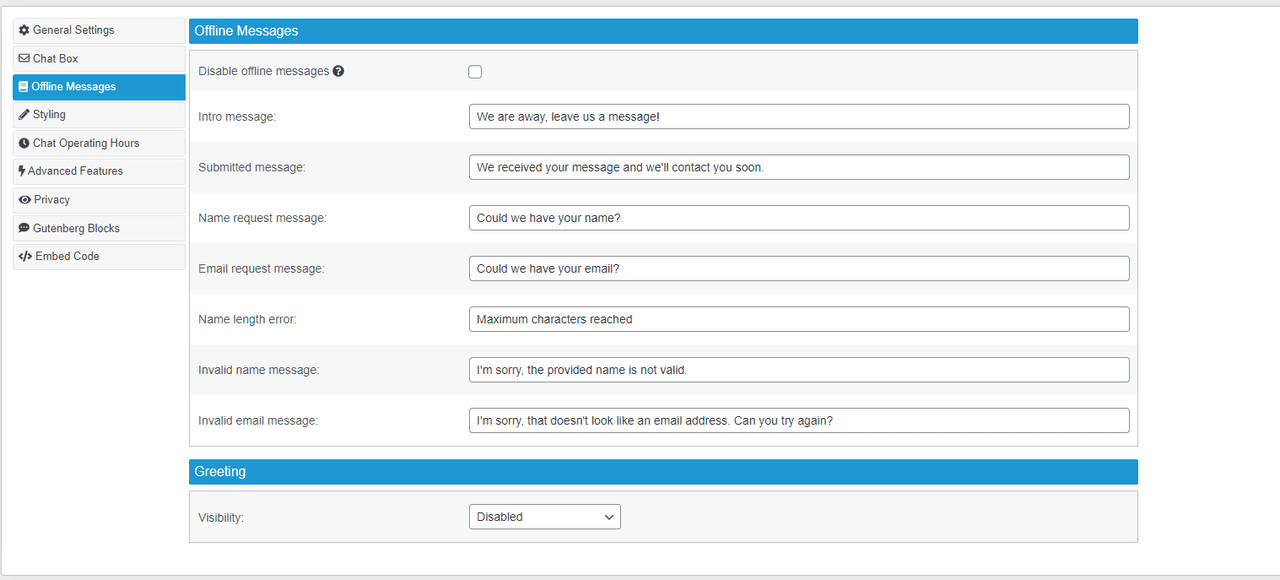Click the eye icon beside Privacy
This screenshot has width=1280, height=580.
[25, 200]
